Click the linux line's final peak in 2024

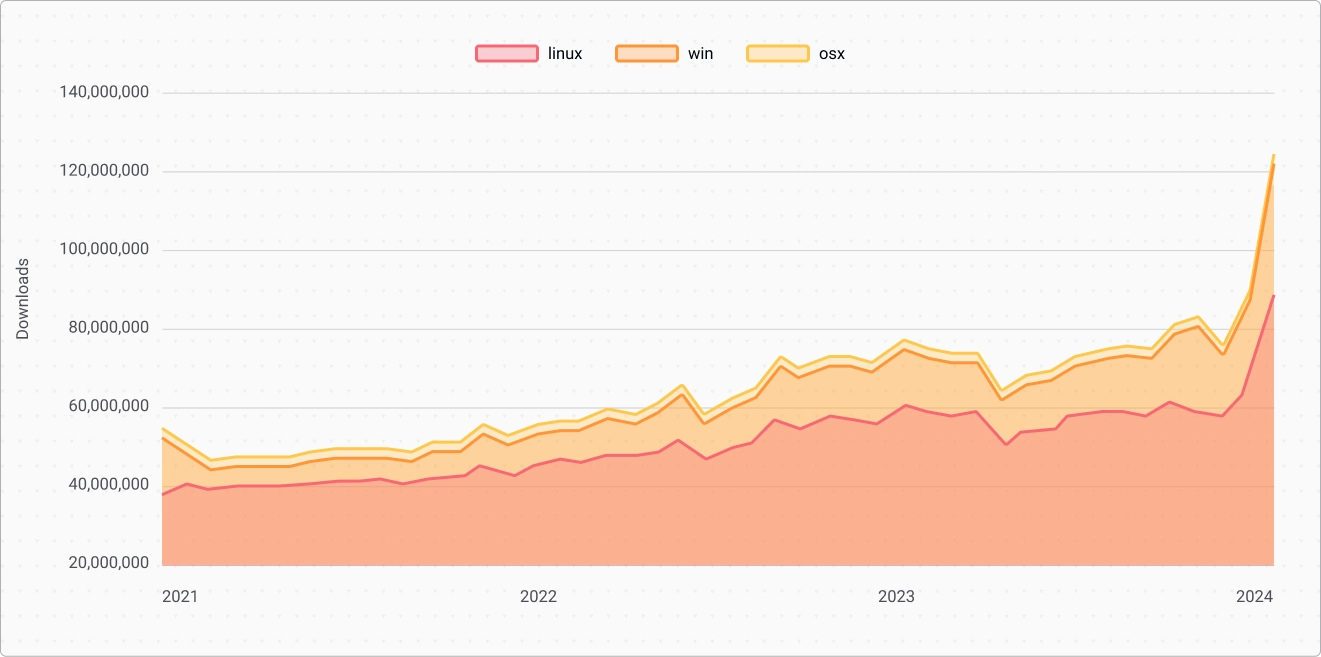1273,296
